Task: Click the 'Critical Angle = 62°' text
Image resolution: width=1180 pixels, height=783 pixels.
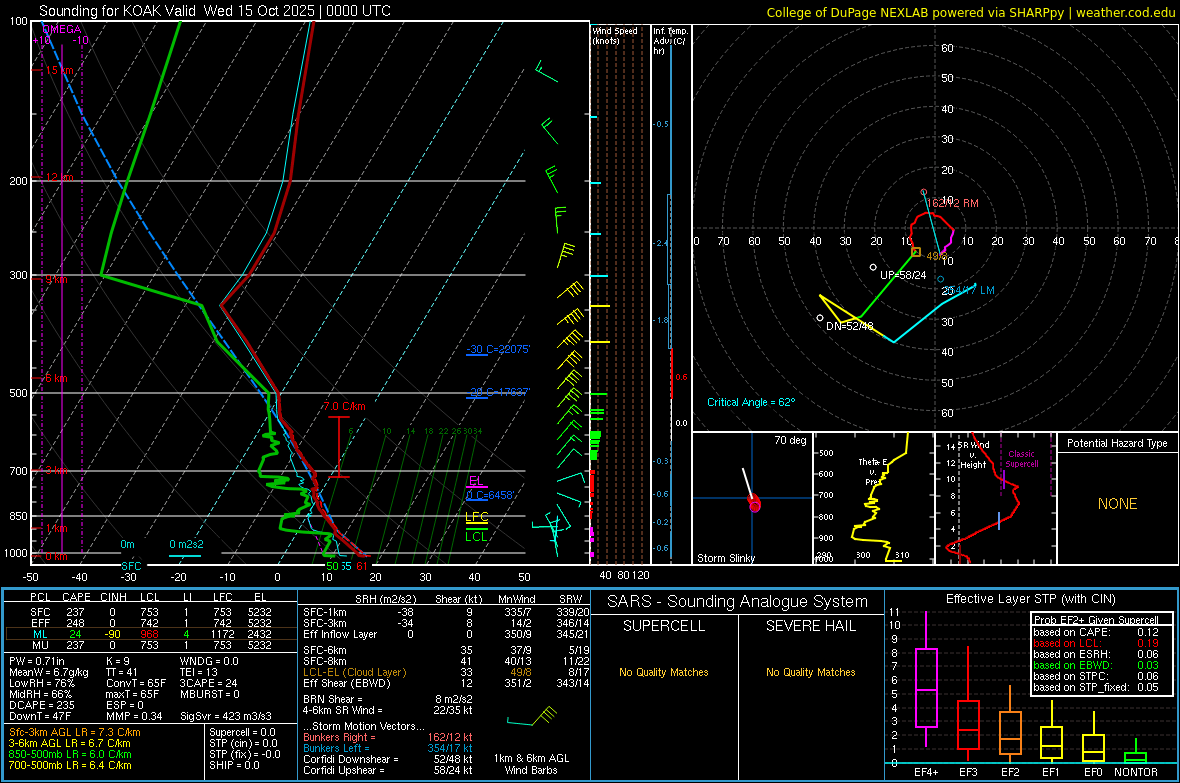Action: [751, 402]
